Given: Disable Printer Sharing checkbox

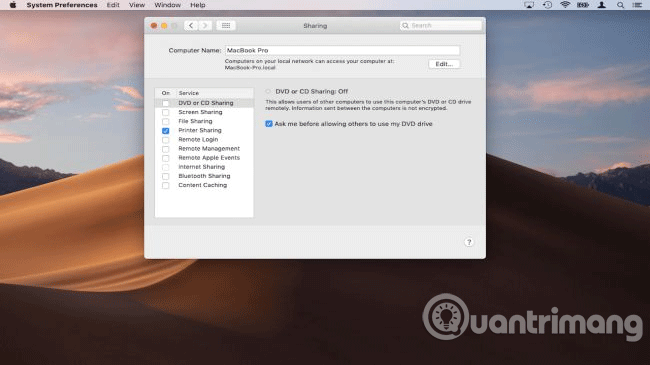Looking at the screenshot, I should click(165, 130).
